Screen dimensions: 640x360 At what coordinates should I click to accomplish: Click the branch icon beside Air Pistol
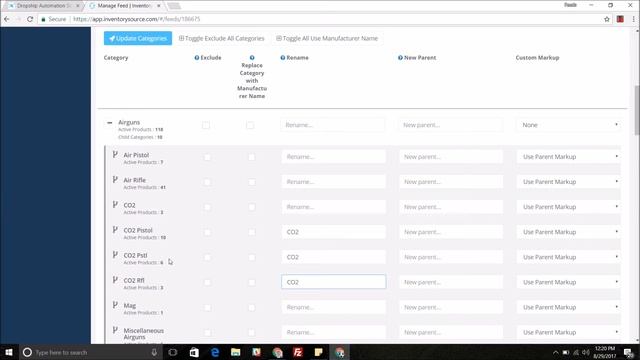point(115,154)
